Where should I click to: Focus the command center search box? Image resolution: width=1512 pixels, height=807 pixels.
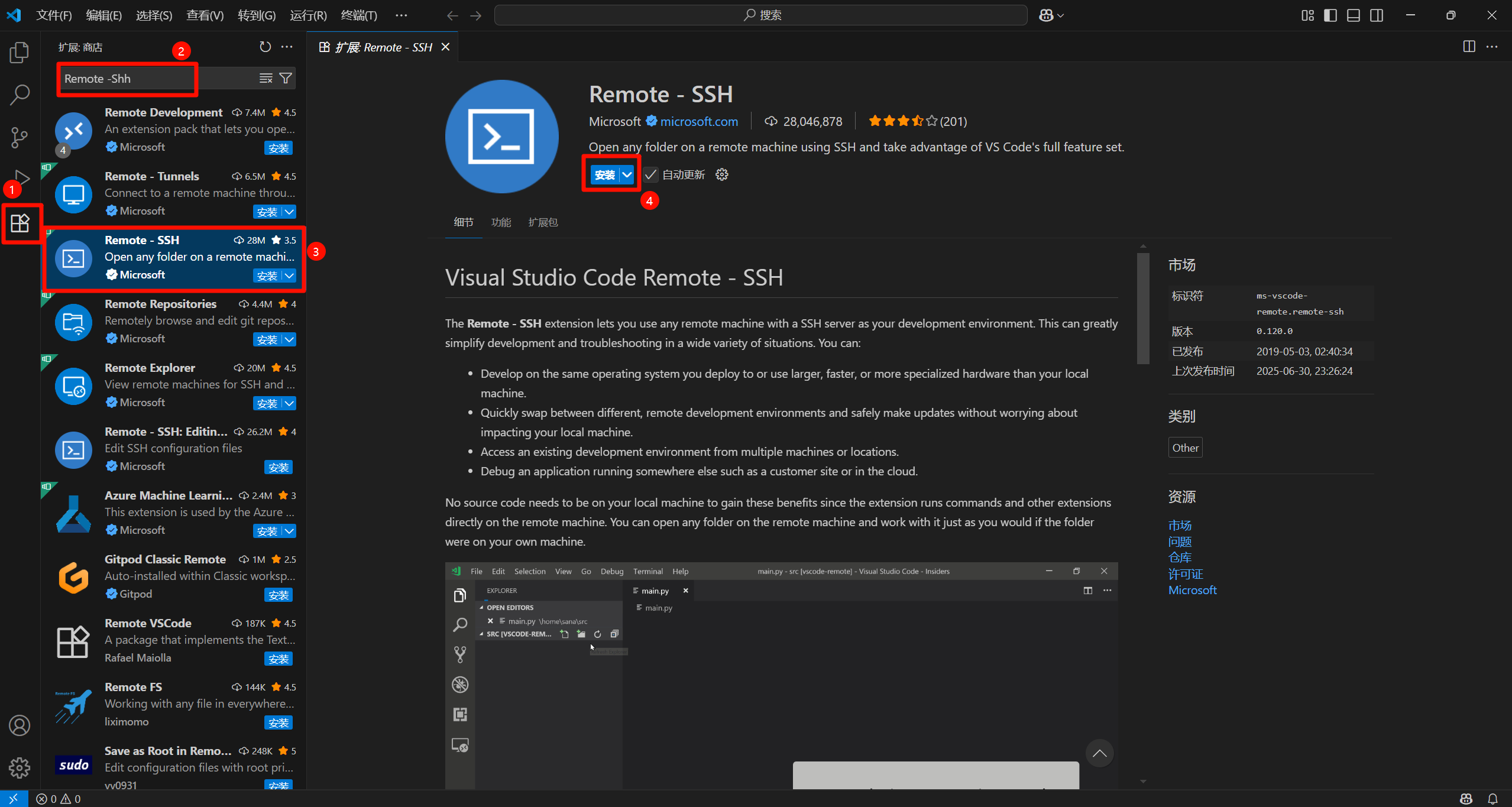tap(761, 15)
